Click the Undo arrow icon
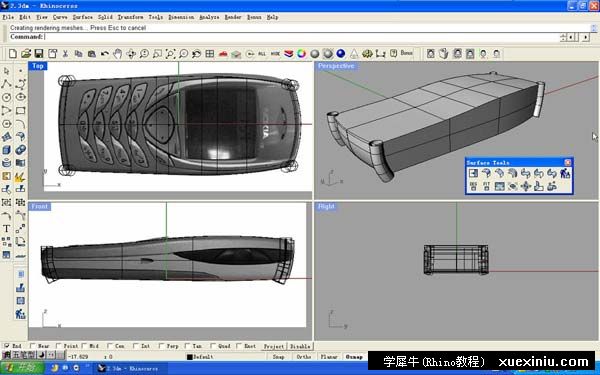The width and height of the screenshot is (600, 375). [104, 54]
